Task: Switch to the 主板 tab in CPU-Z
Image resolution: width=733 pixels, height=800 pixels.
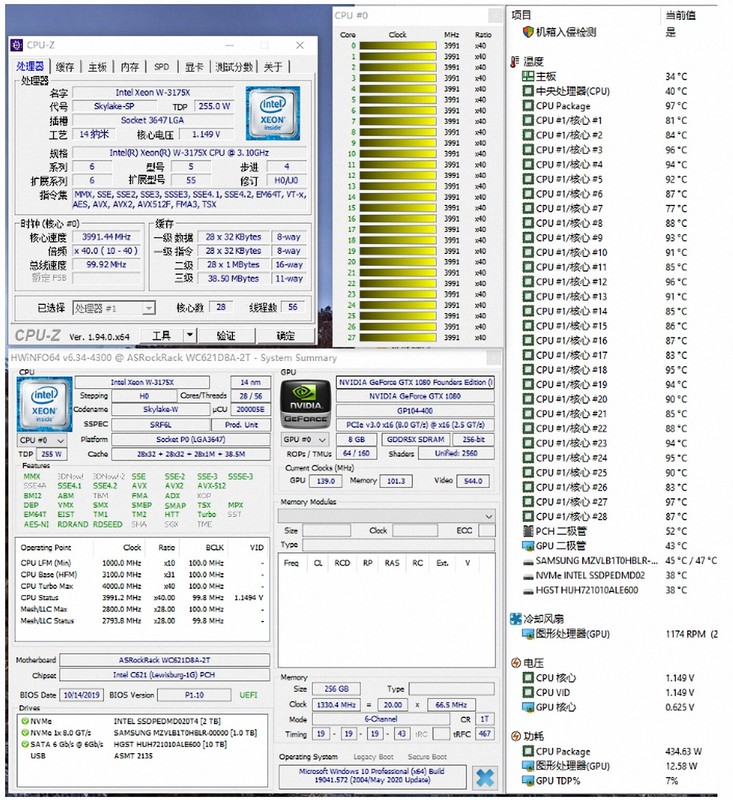Action: [x=97, y=67]
